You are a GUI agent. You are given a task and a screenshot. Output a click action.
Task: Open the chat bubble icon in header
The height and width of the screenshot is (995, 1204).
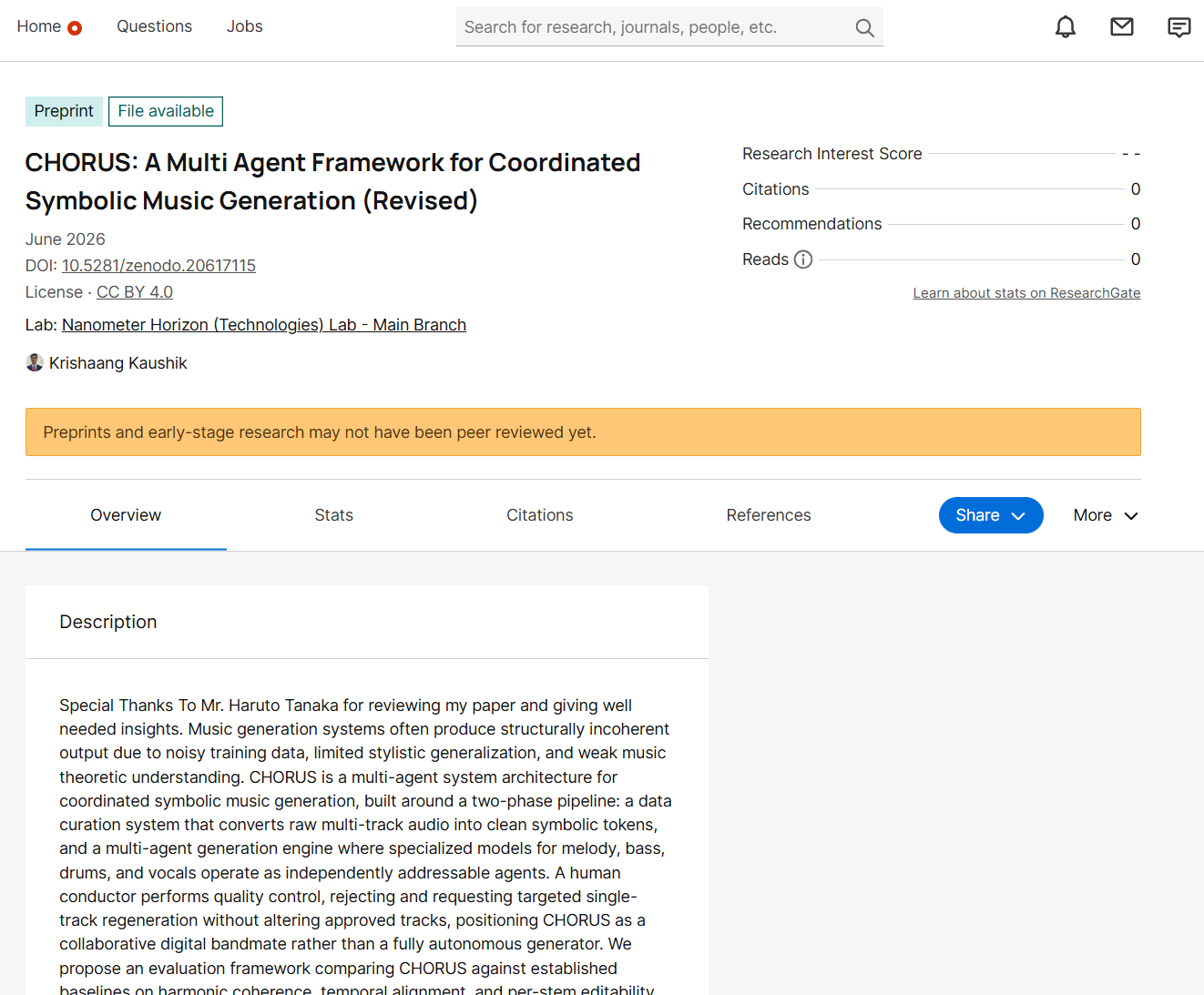pyautogui.click(x=1178, y=27)
